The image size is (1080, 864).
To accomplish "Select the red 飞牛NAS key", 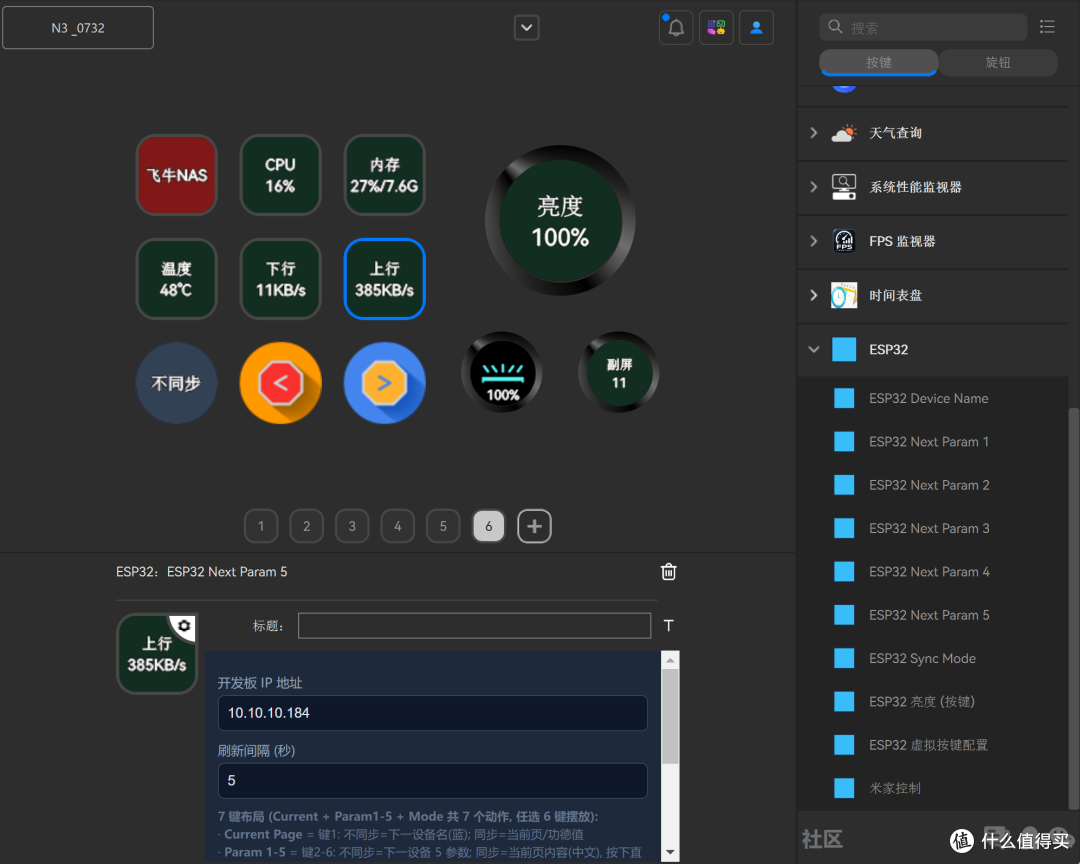I will click(176, 175).
